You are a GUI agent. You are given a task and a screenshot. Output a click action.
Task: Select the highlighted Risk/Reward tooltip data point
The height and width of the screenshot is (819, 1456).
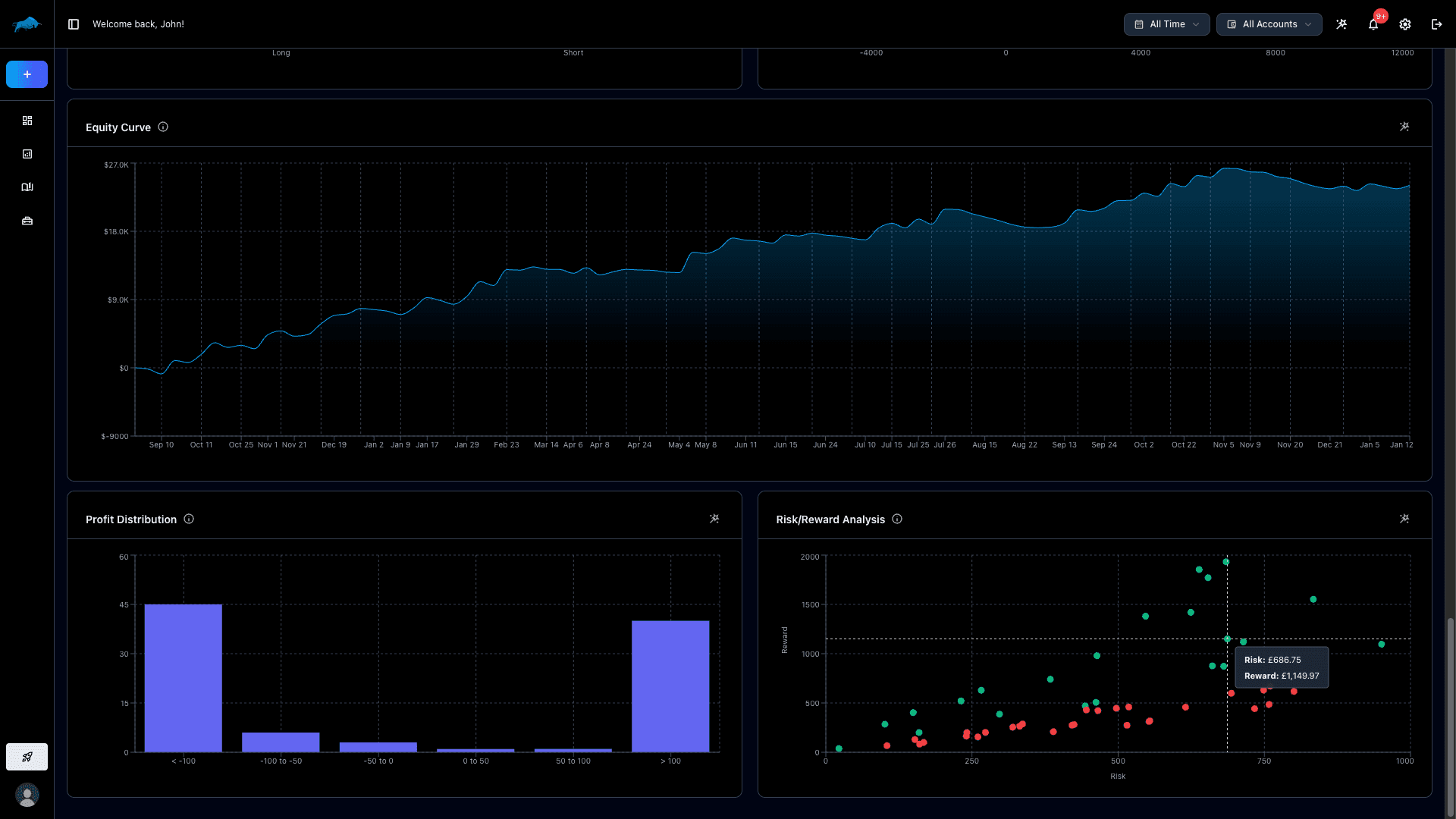click(x=1228, y=639)
